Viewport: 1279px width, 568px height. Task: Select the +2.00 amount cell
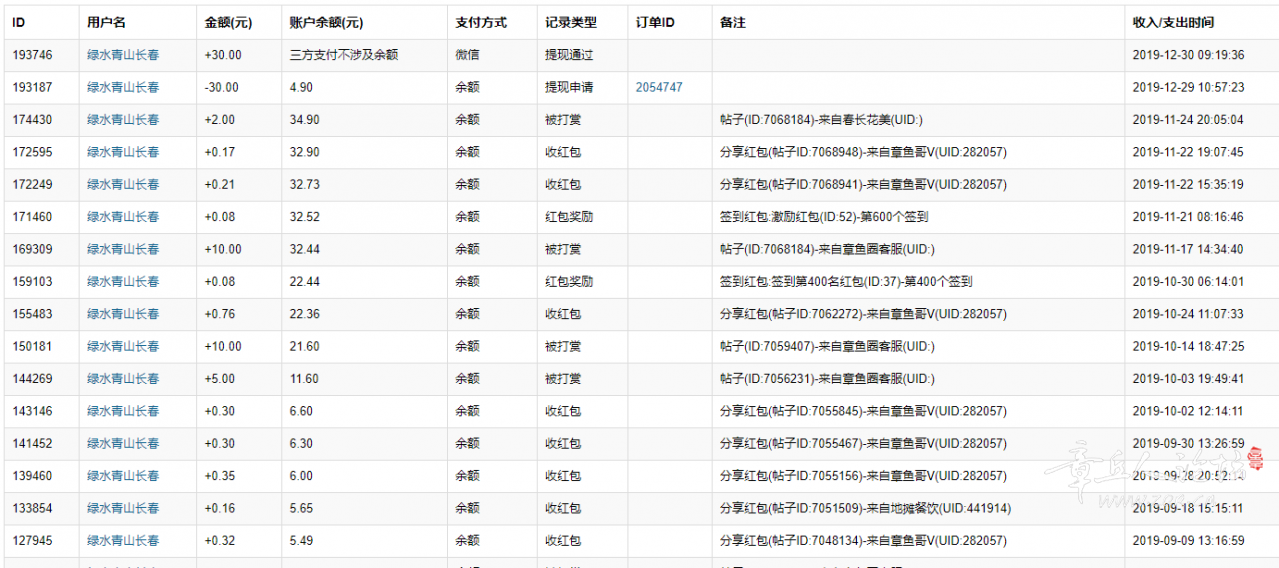220,120
